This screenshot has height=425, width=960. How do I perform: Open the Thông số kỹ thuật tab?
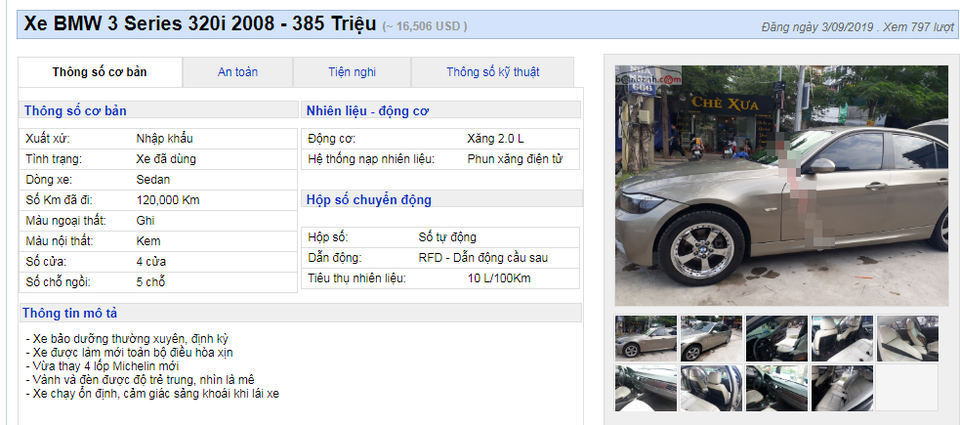coord(493,72)
